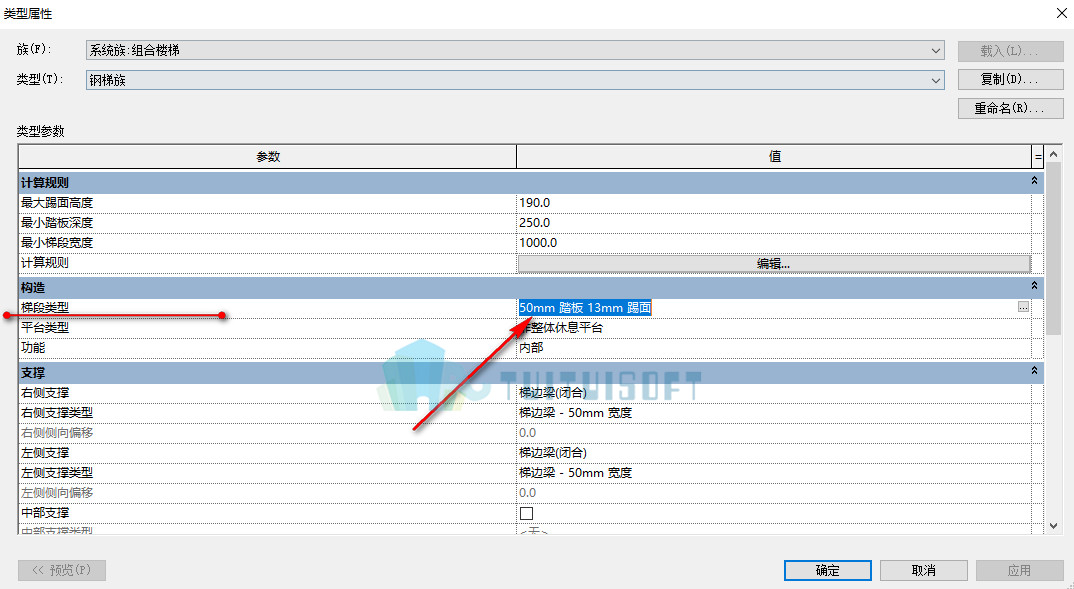This screenshot has height=589, width=1074.
Task: Click the scroll up arrow of parameter list
Action: 1053,154
